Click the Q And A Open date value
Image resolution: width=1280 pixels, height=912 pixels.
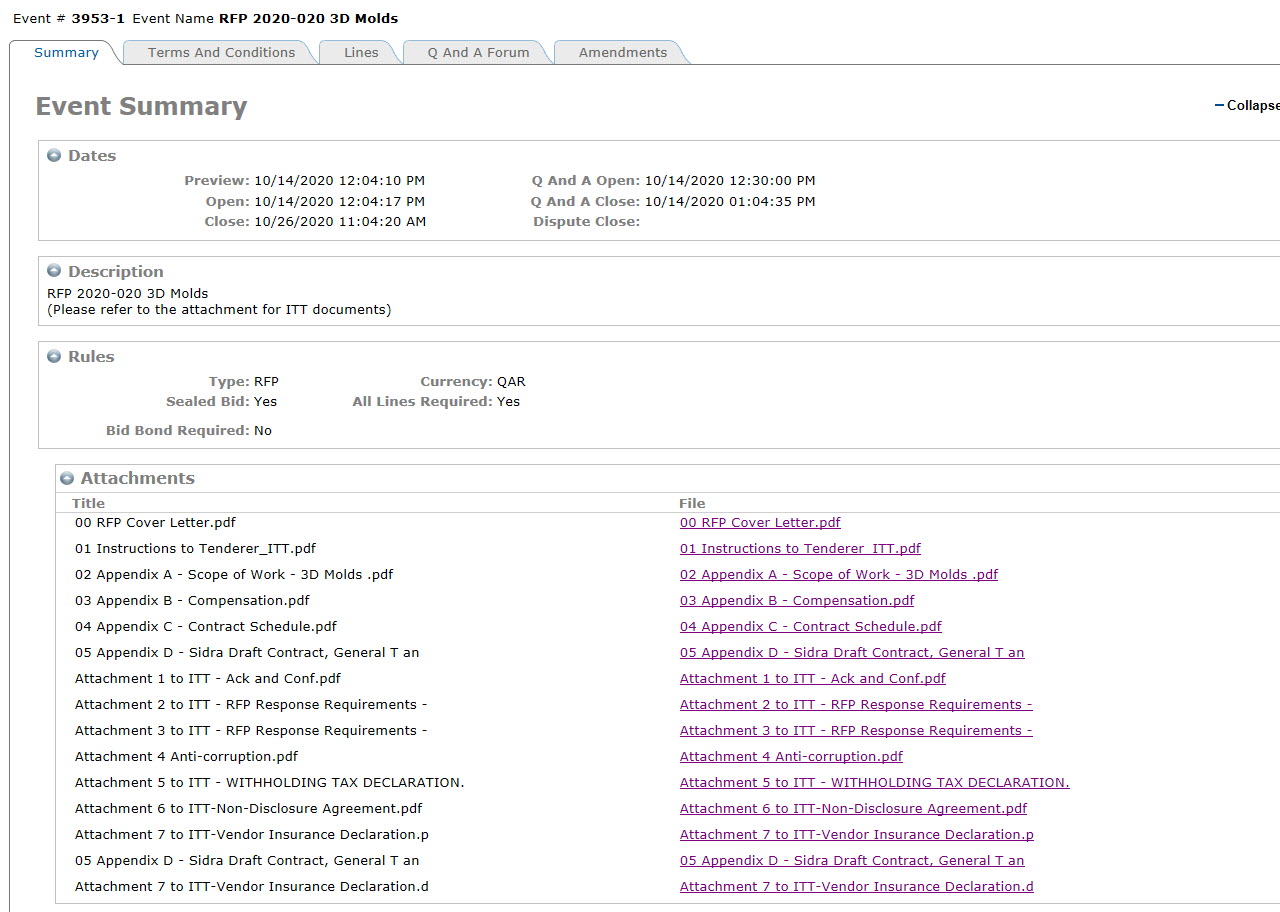pyautogui.click(x=730, y=180)
